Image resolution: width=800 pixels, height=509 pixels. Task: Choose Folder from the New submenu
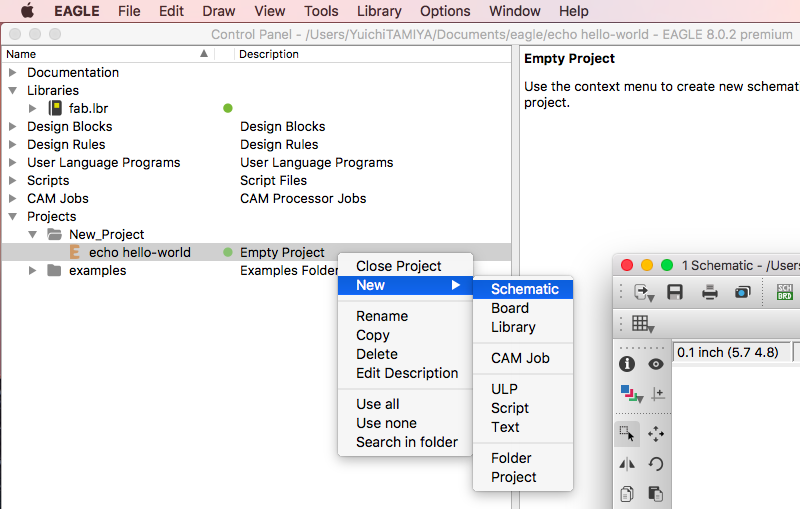coord(523,458)
